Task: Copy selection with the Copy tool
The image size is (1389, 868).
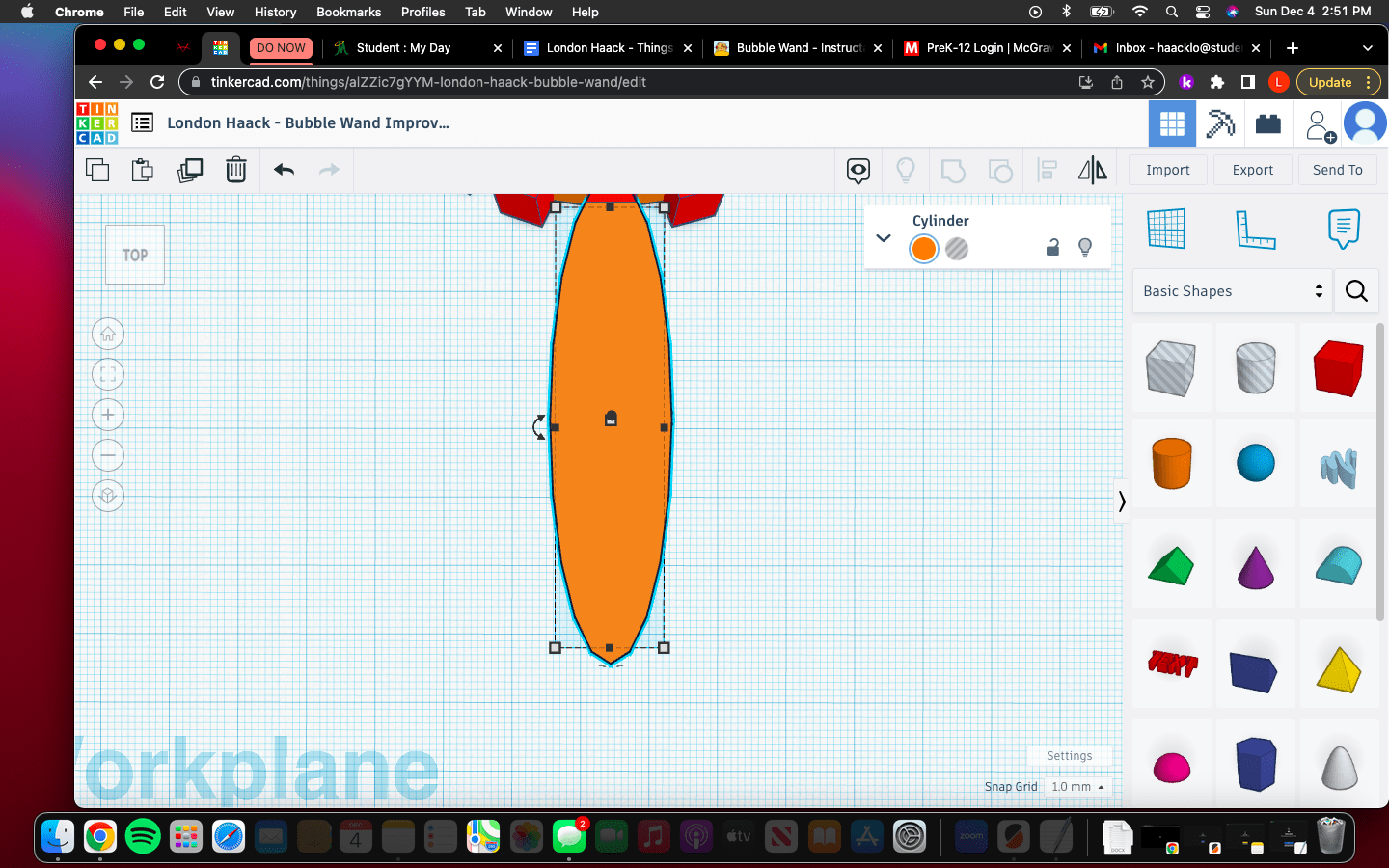Action: pyautogui.click(x=97, y=171)
